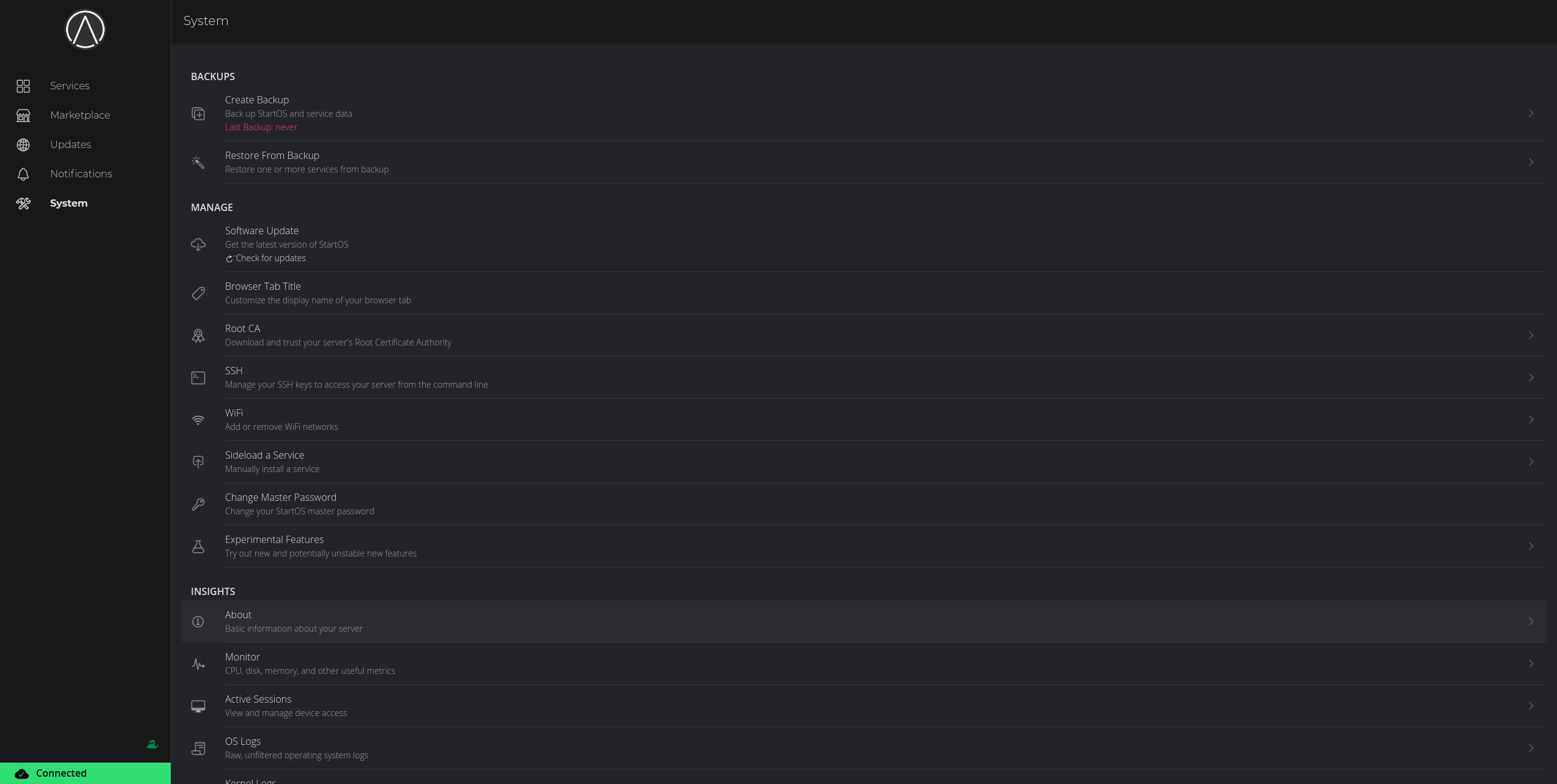Click the System page header title
Image resolution: width=1557 pixels, height=784 pixels.
click(x=206, y=21)
